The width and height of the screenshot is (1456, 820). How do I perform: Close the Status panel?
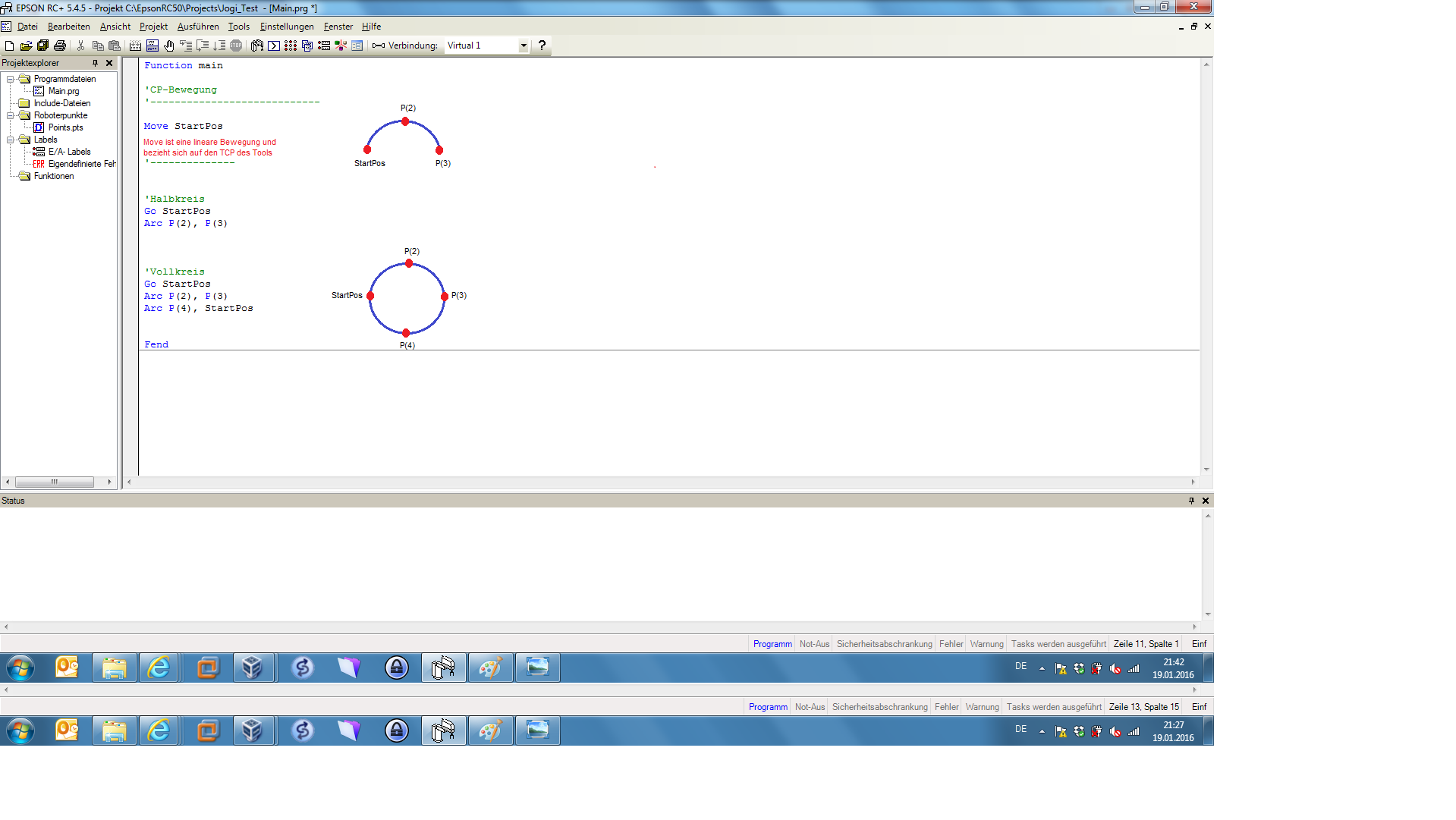click(1206, 501)
